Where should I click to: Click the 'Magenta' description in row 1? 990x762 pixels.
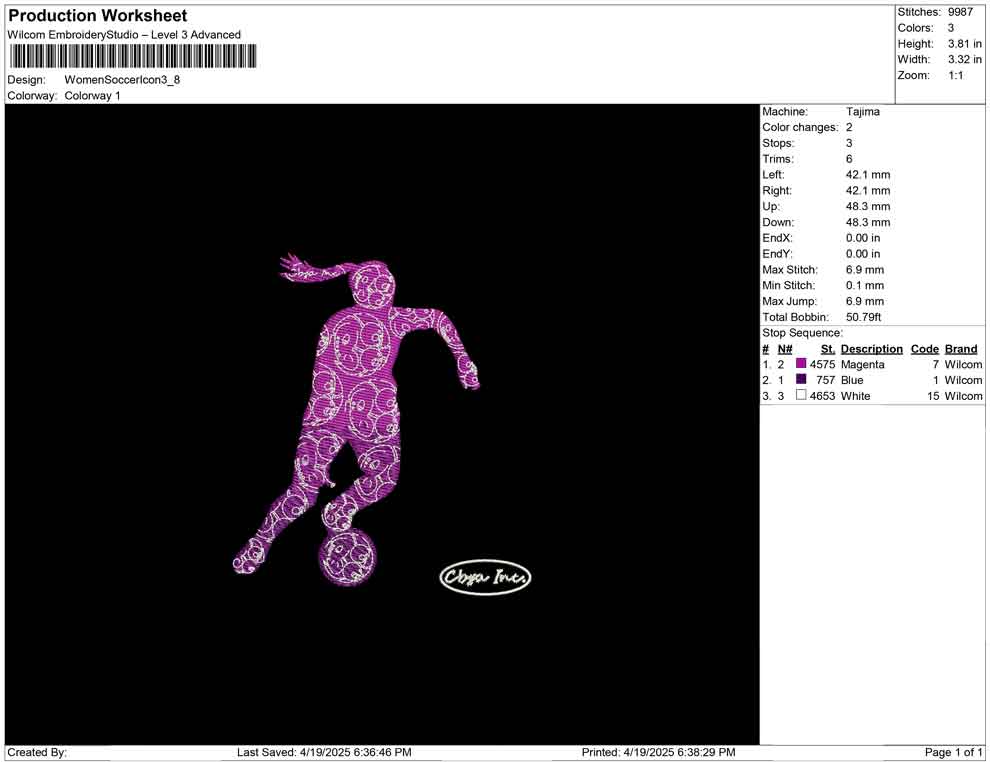(862, 364)
